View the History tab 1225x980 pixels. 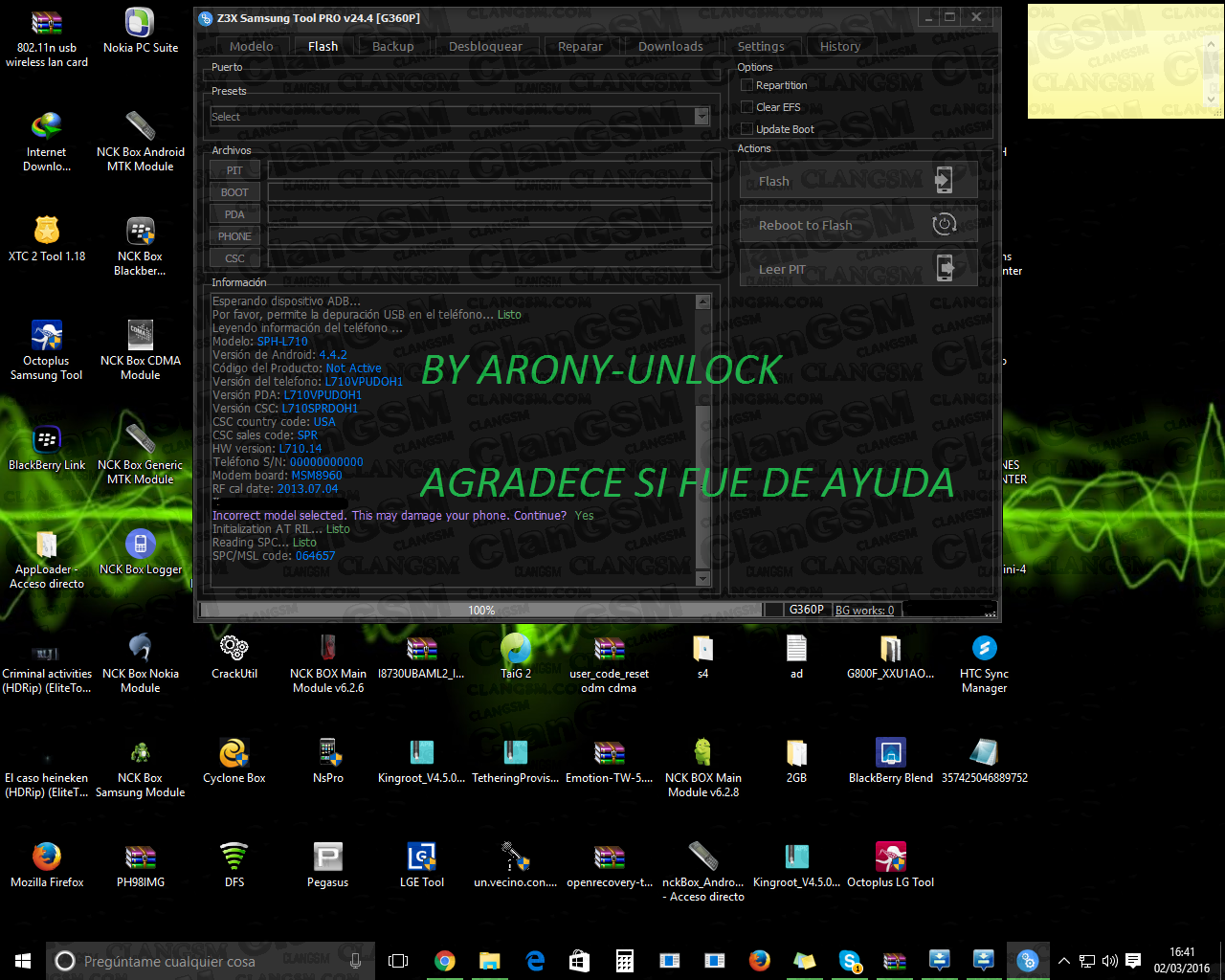click(x=840, y=46)
